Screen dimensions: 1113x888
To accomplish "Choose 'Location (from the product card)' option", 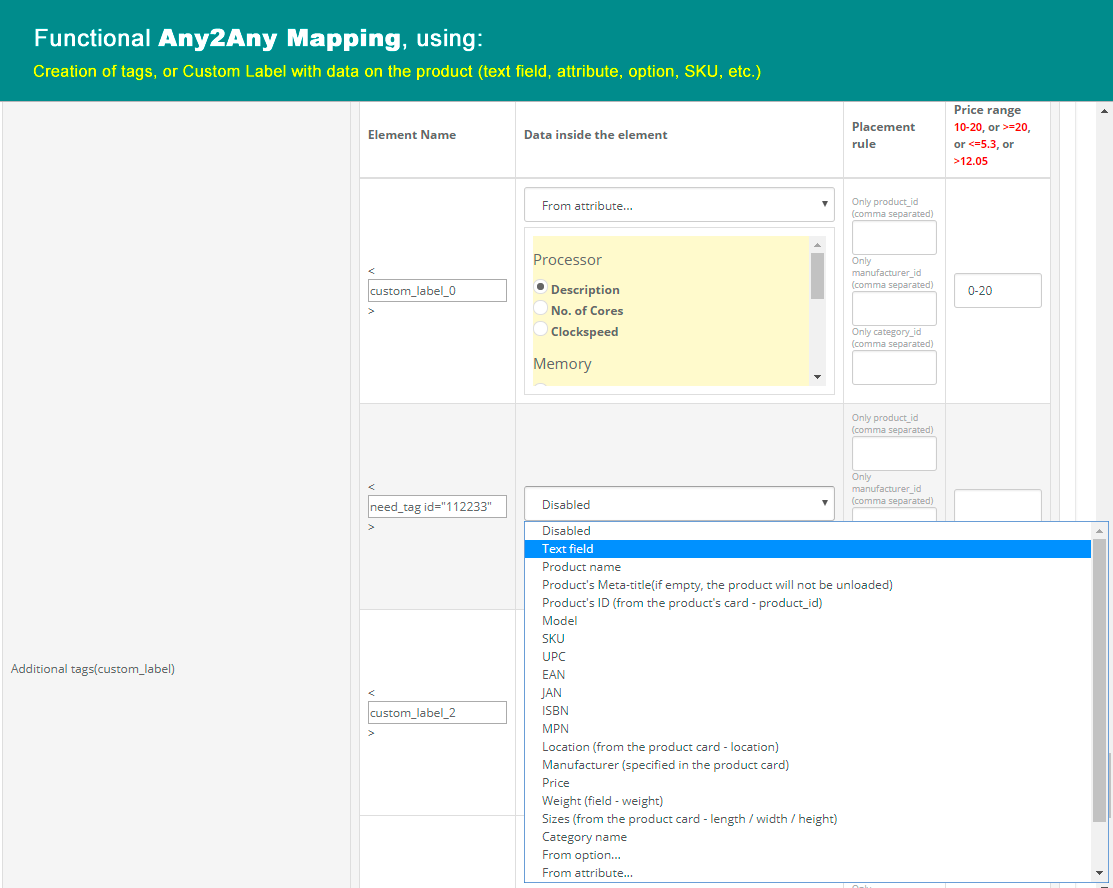I will [808, 747].
